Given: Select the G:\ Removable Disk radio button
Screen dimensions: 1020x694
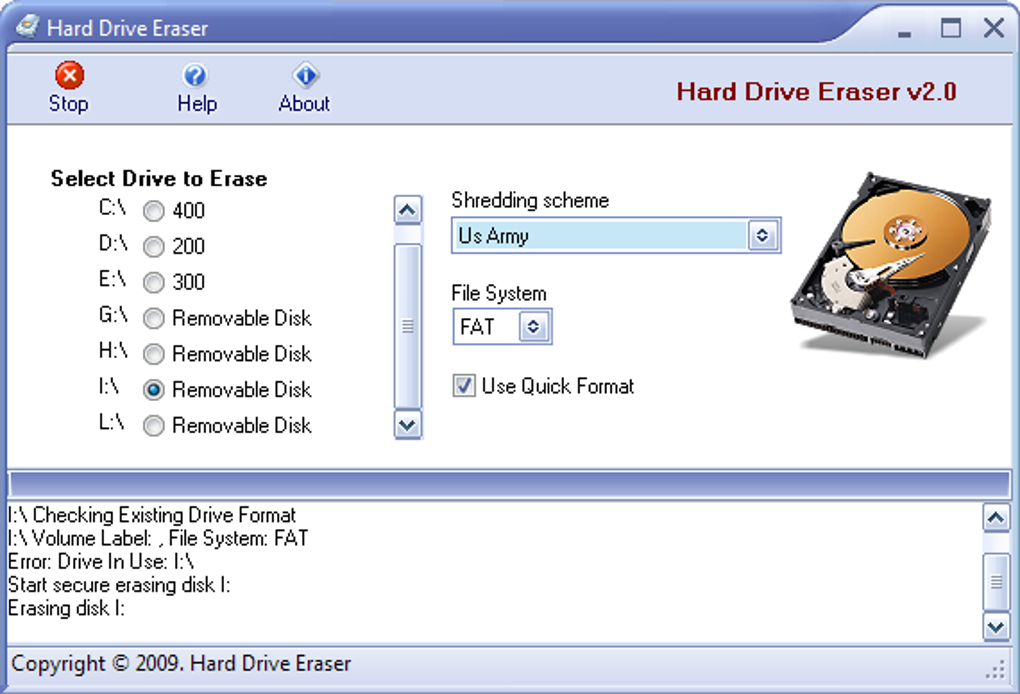Looking at the screenshot, I should (154, 318).
